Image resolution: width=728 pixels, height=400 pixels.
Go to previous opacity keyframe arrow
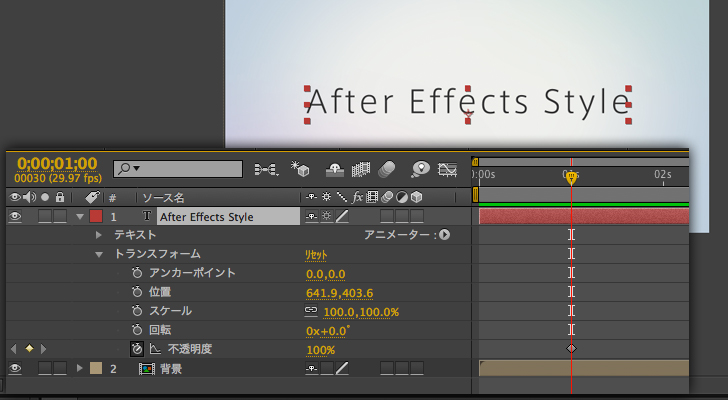[x=13, y=348]
